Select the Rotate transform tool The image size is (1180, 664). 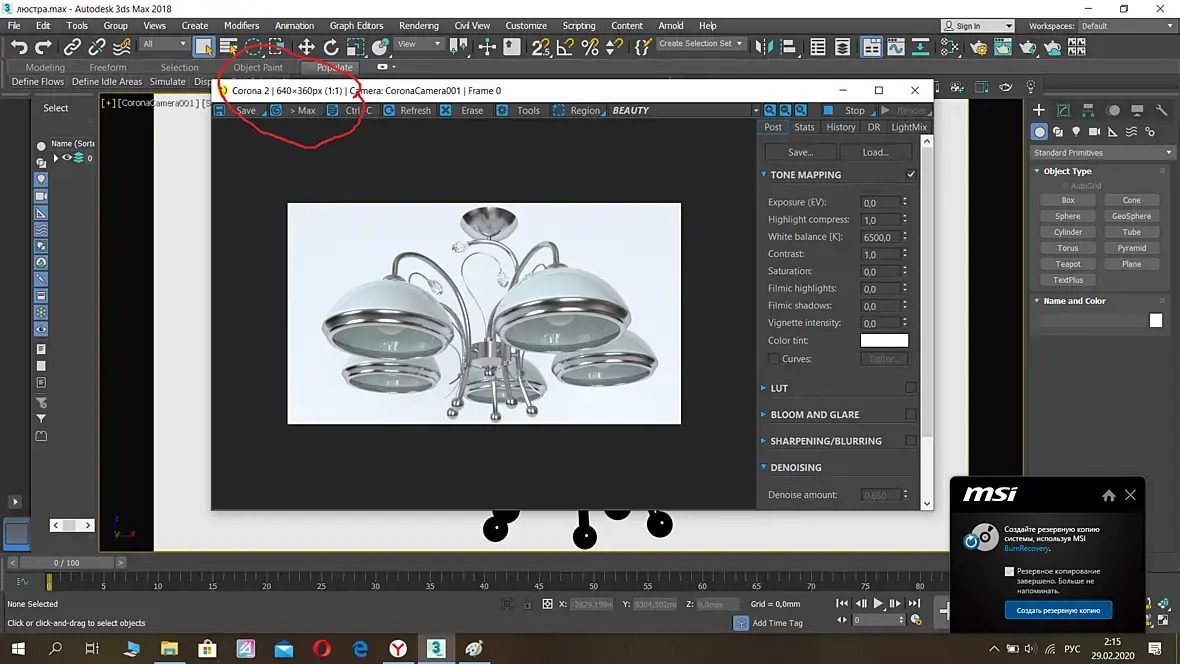point(331,47)
